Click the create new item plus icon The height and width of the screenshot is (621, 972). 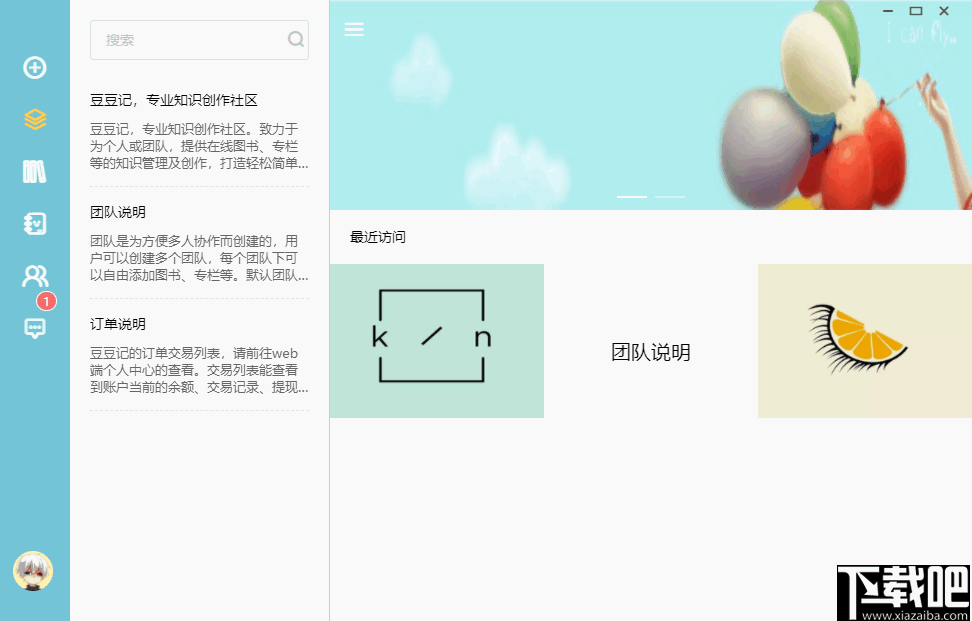point(35,68)
